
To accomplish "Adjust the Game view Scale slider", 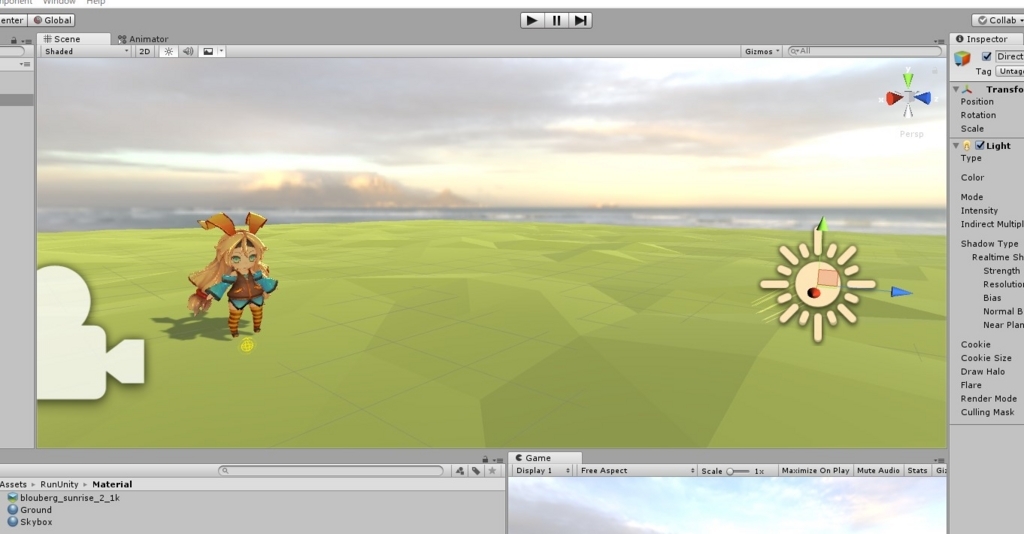I will tap(737, 471).
